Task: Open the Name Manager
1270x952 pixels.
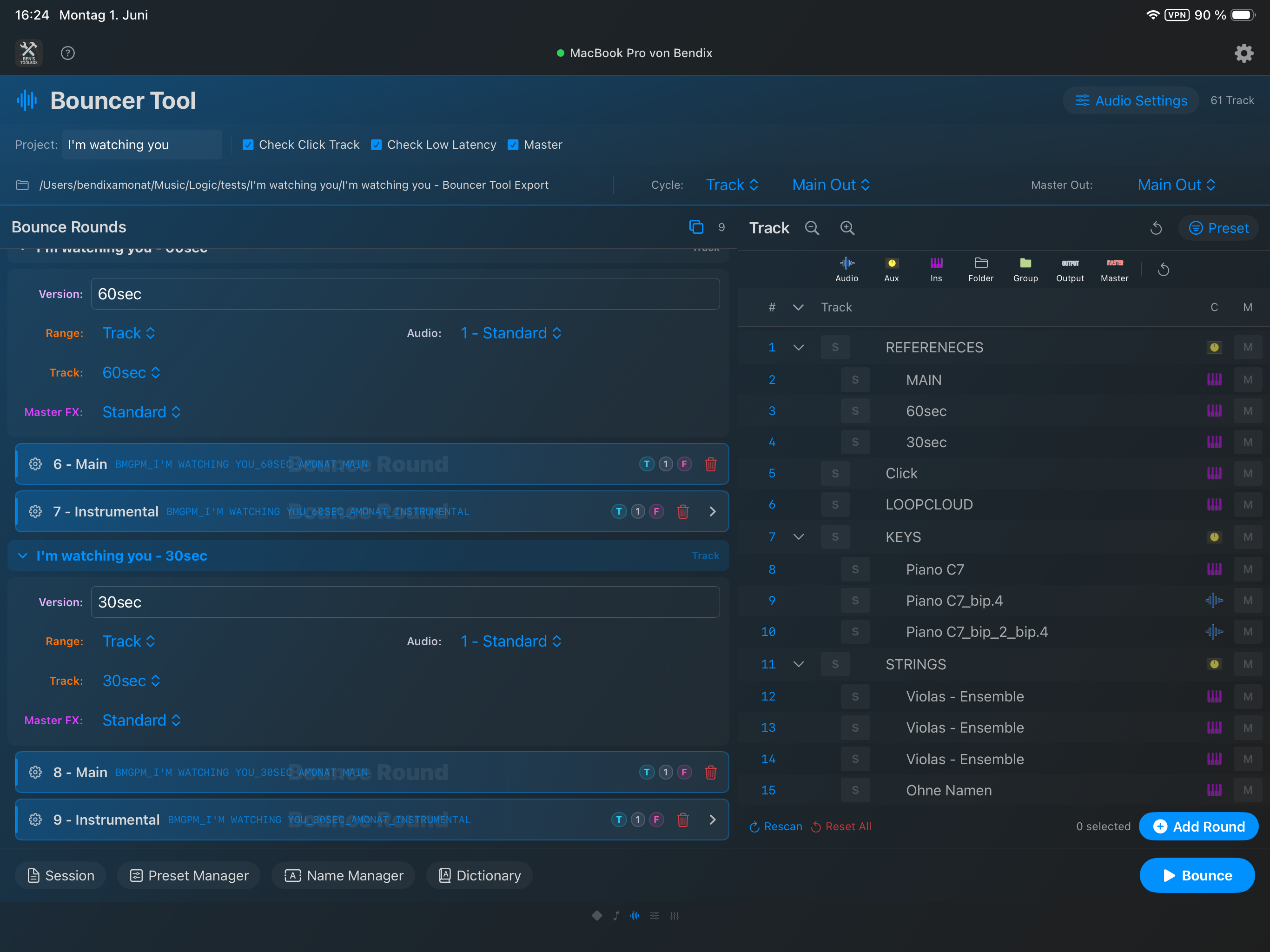Action: coord(344,875)
